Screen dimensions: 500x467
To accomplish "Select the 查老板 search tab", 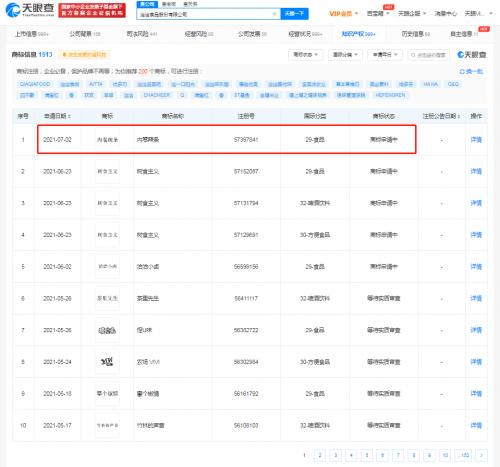I will pyautogui.click(x=169, y=4).
